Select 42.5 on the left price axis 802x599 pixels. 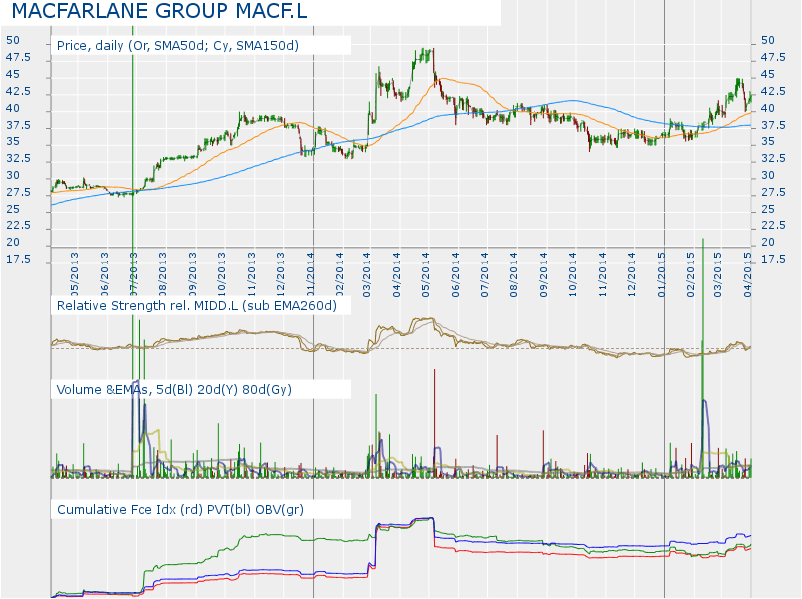(x=18, y=91)
